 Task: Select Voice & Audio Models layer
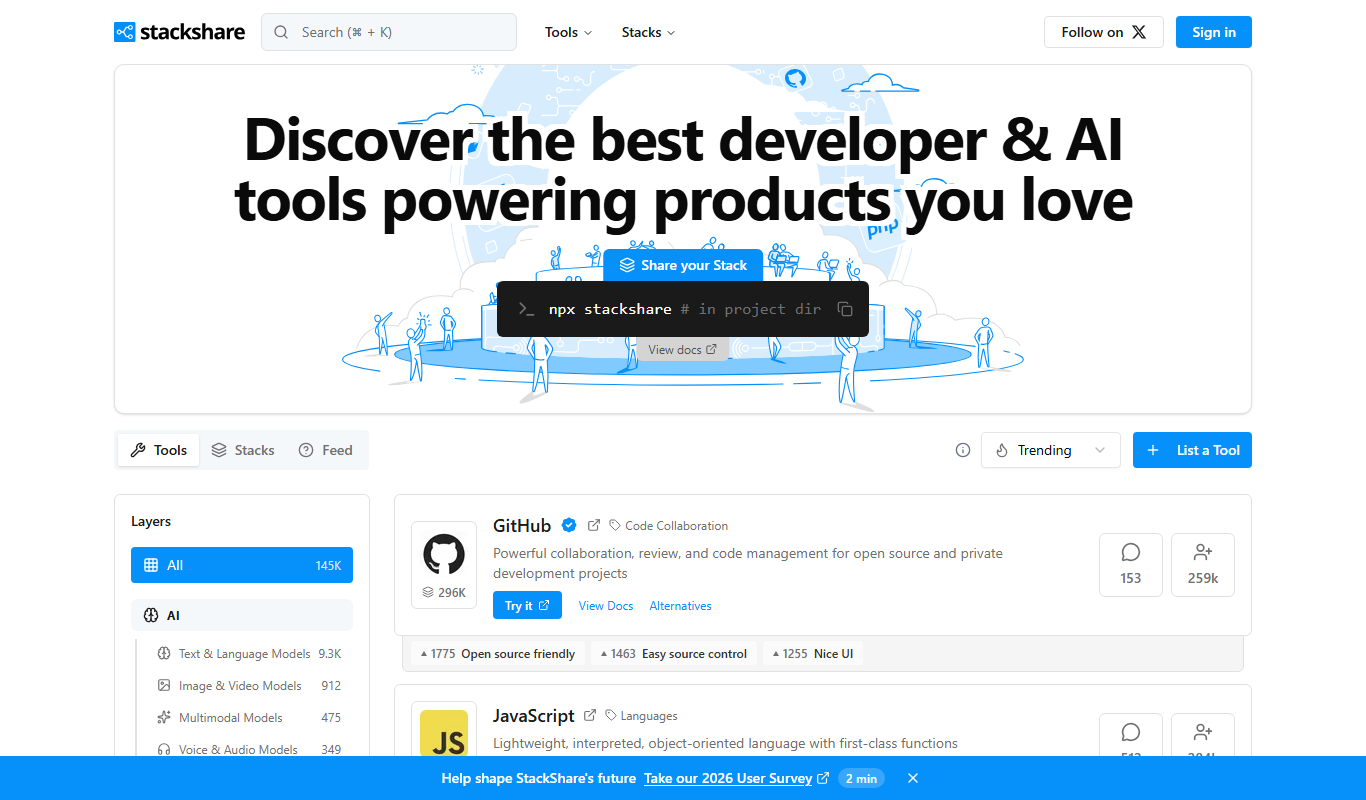click(x=249, y=750)
